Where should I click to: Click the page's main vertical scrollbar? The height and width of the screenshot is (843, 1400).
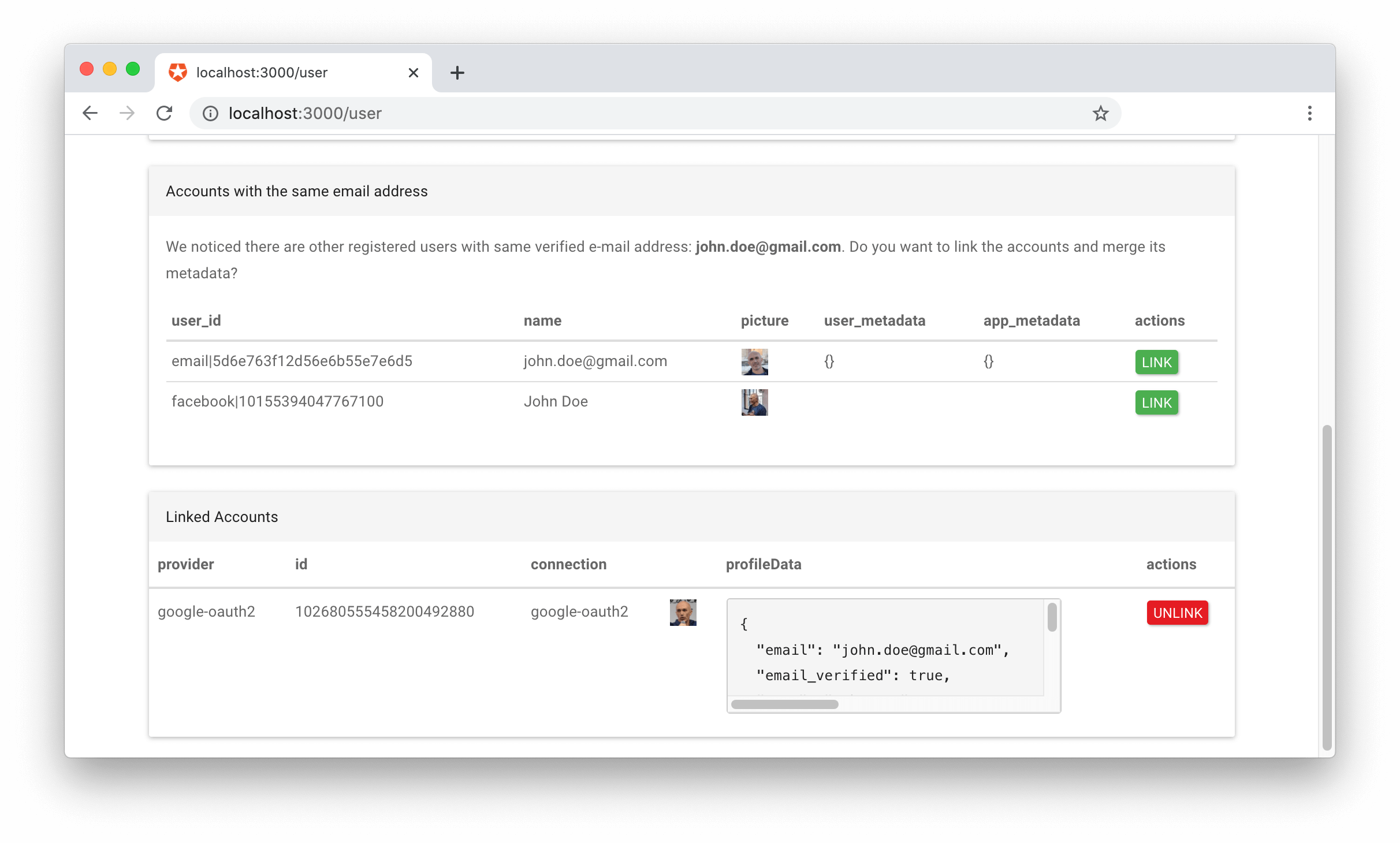pos(1327,586)
